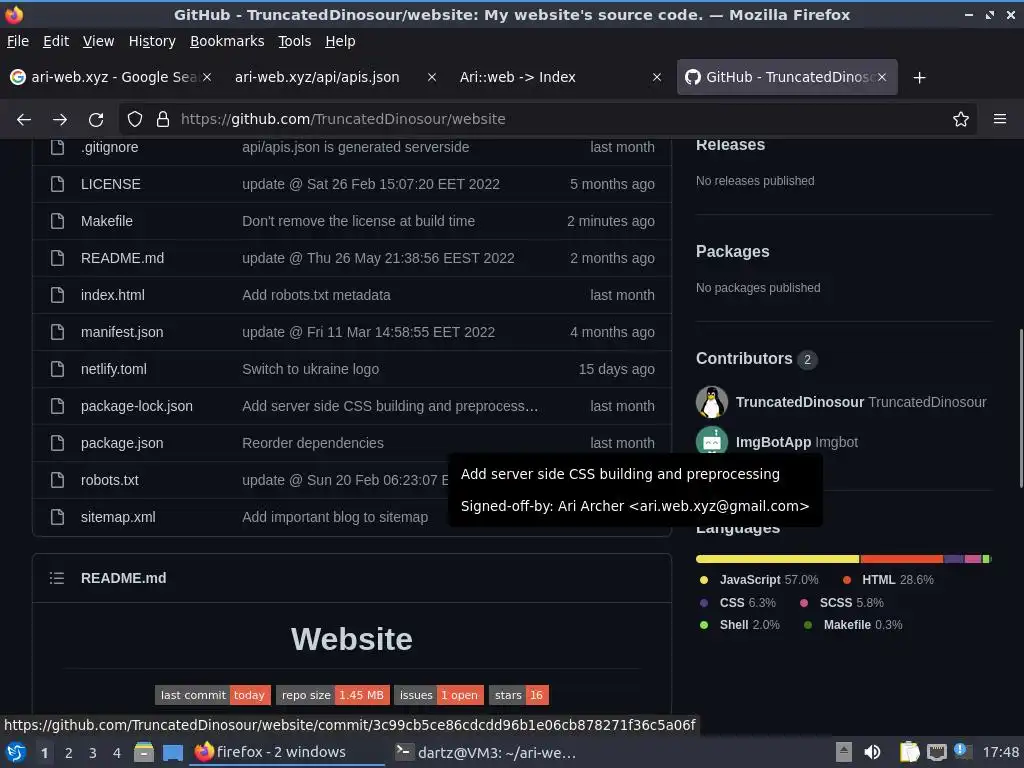
Task: Click the padlock site security icon
Action: [x=163, y=119]
